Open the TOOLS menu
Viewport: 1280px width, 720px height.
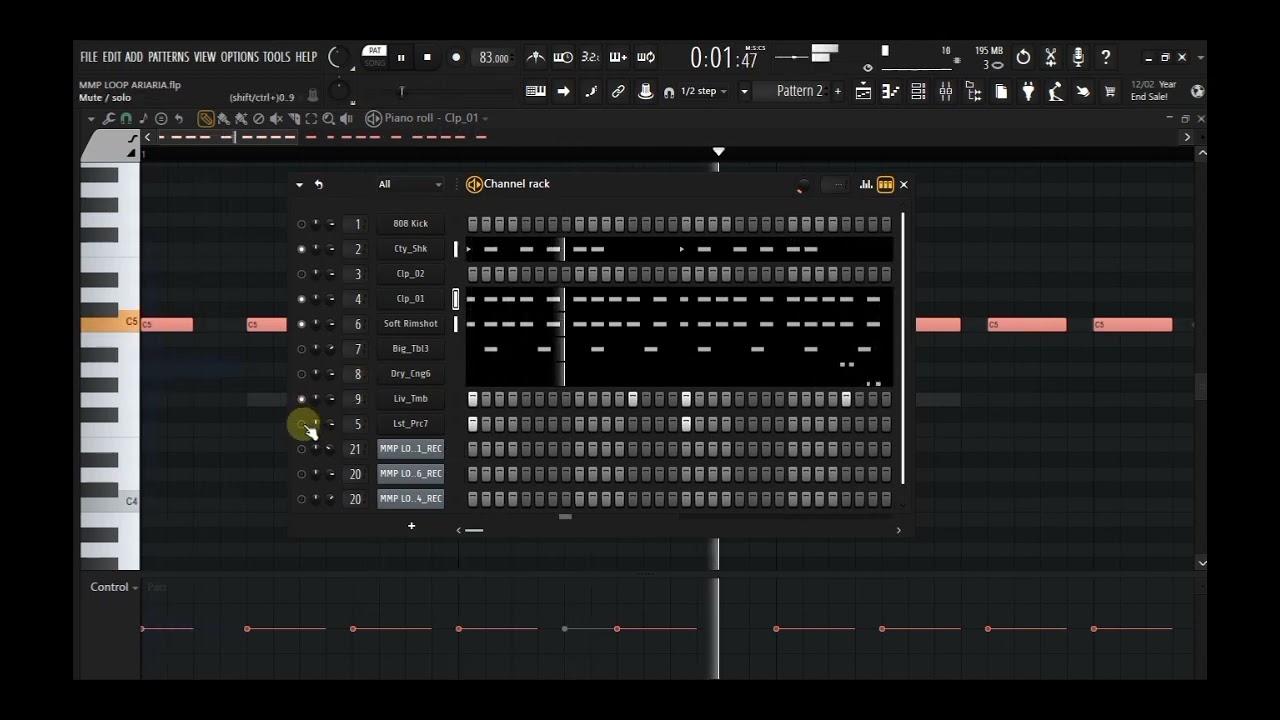coord(277,57)
